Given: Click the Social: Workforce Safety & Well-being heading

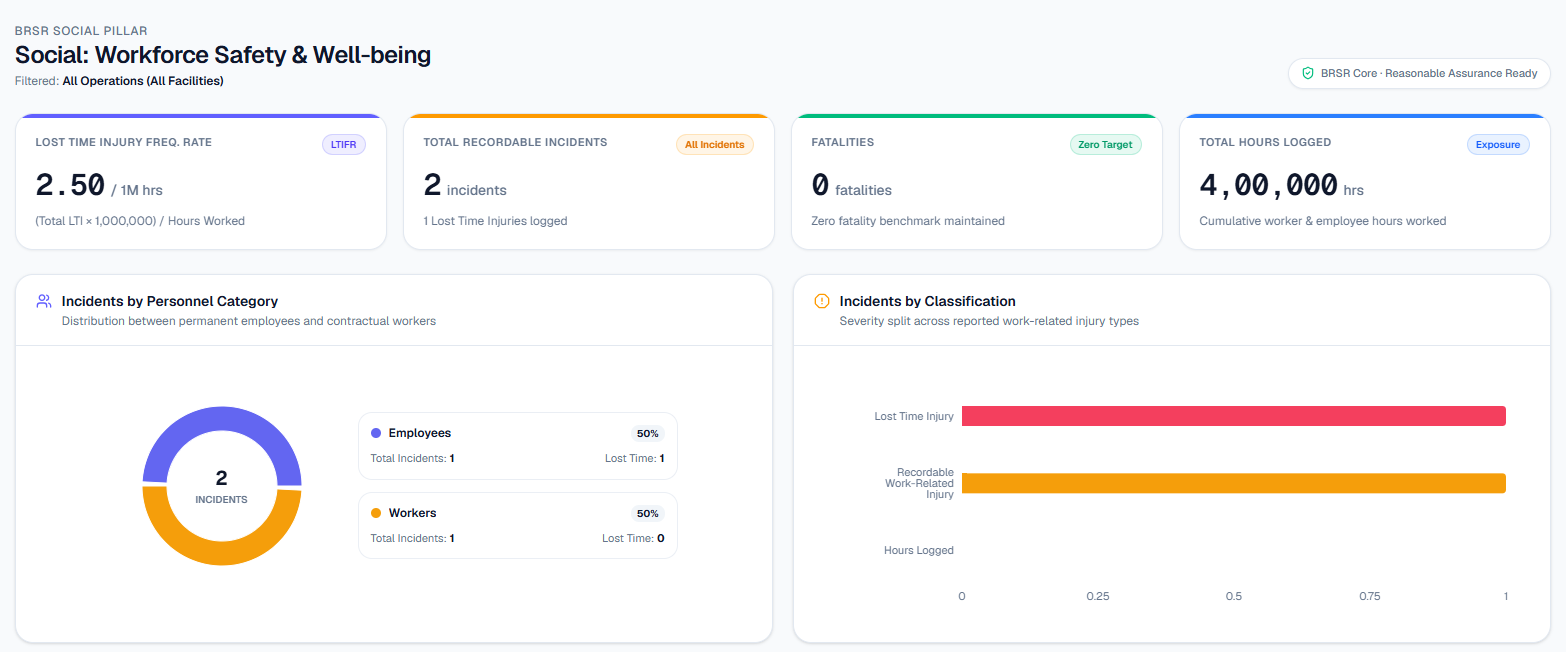Looking at the screenshot, I should click(x=223, y=55).
